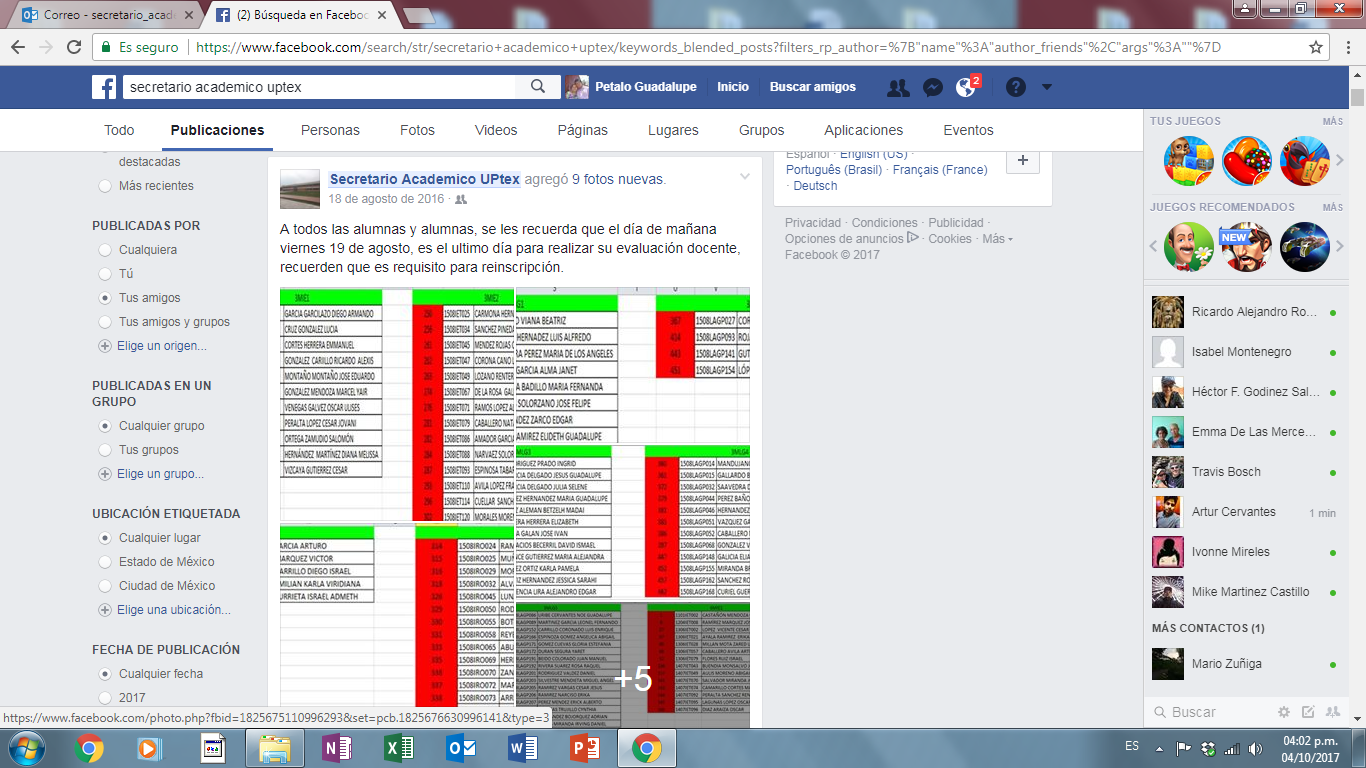Select Tú radio option
Image resolution: width=1366 pixels, height=768 pixels.
tap(105, 274)
